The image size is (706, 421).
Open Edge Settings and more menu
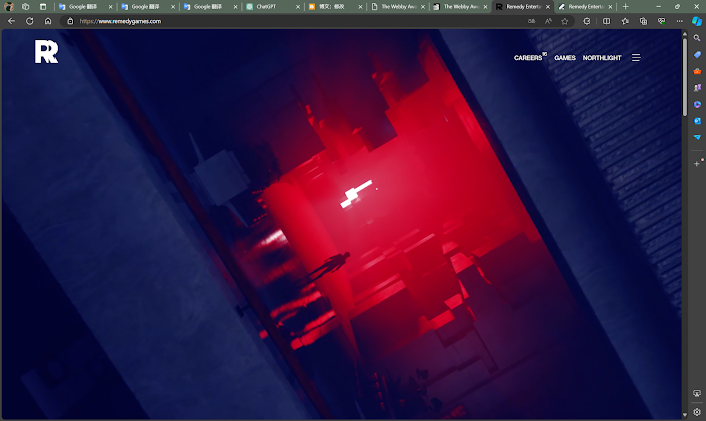(679, 21)
